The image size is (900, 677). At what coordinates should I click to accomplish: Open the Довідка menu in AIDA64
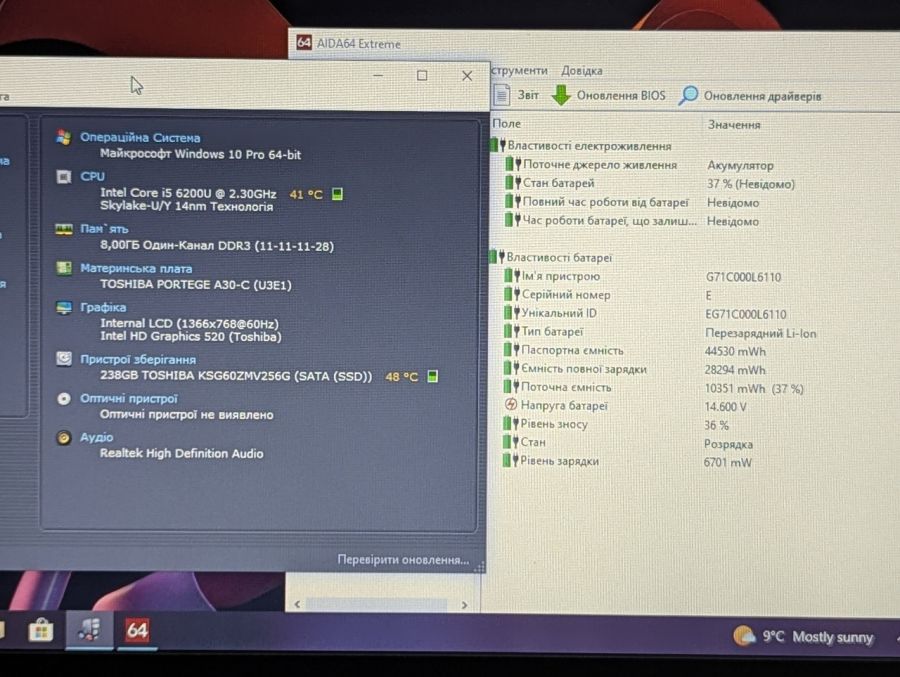tap(581, 71)
